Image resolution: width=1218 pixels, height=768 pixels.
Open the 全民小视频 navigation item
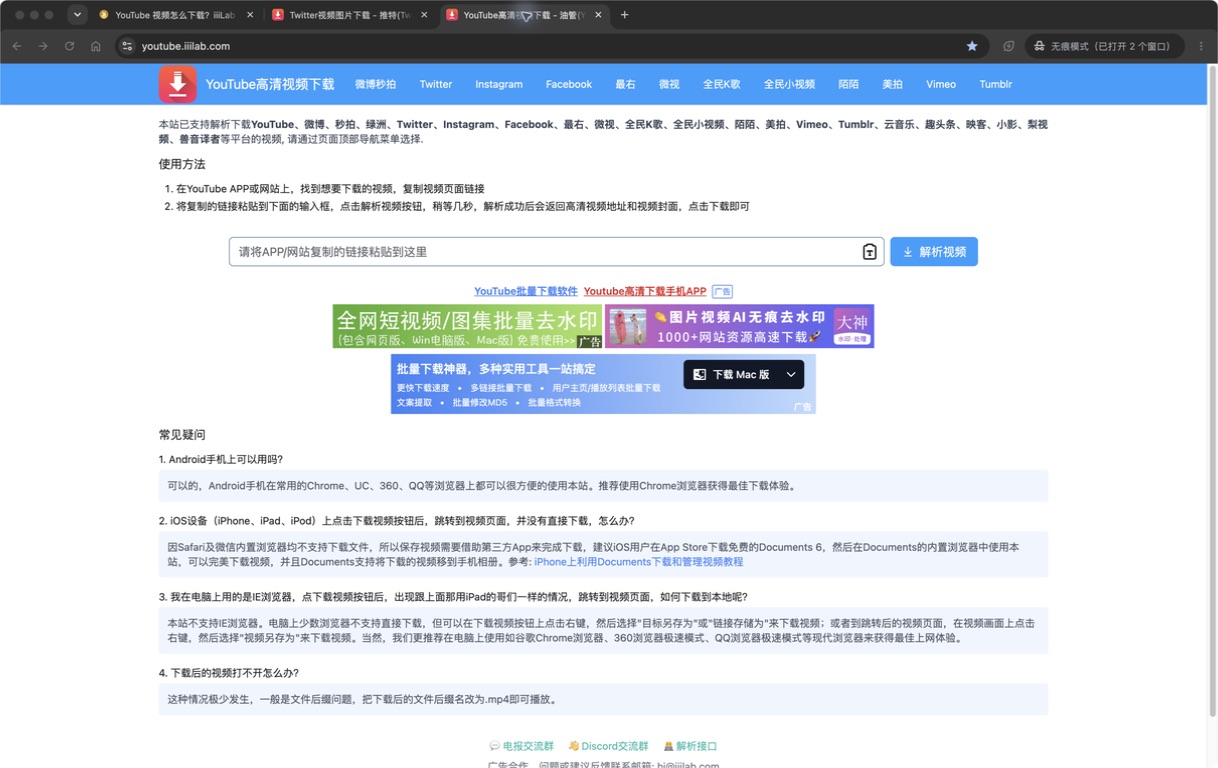[789, 84]
